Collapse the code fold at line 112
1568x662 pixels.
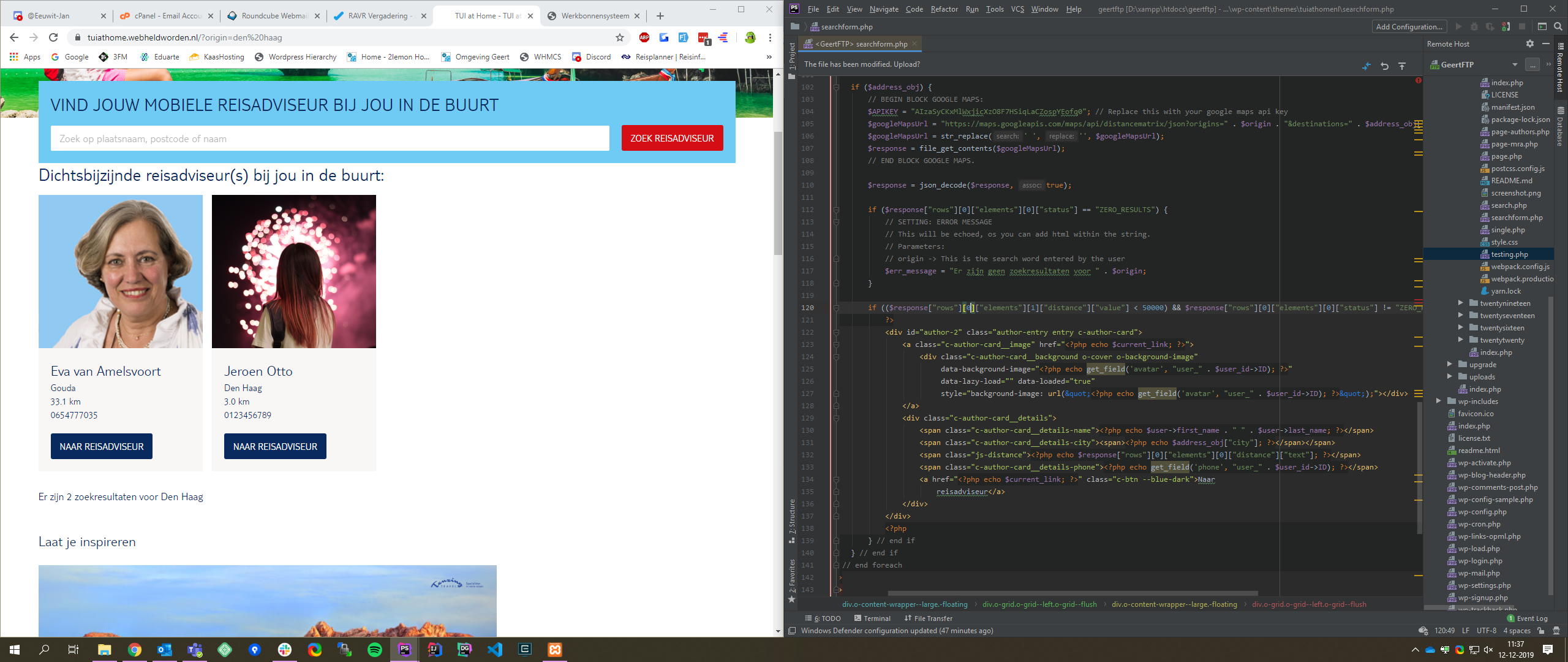pos(836,210)
